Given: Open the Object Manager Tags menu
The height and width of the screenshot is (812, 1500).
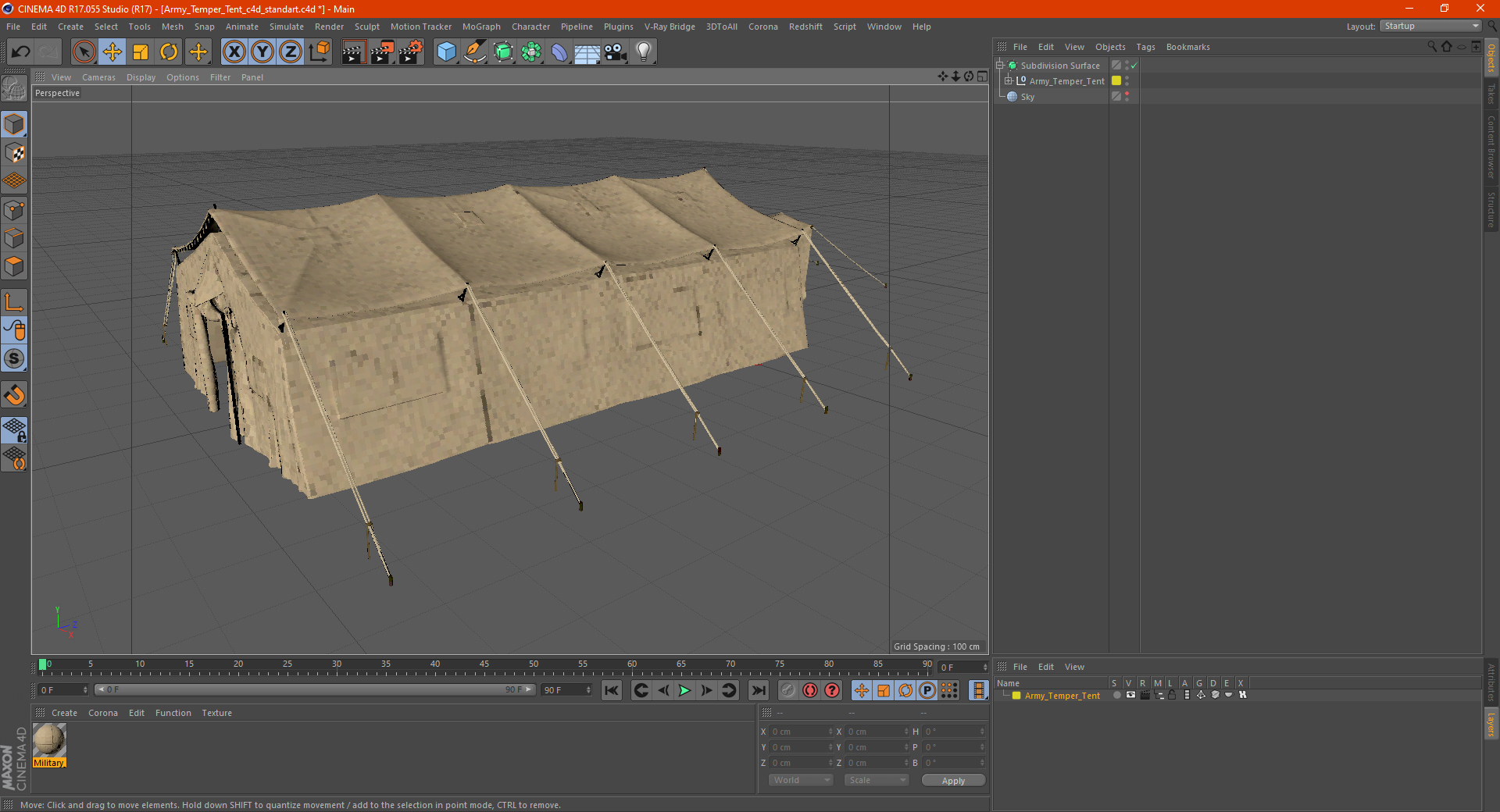Looking at the screenshot, I should click(1145, 47).
